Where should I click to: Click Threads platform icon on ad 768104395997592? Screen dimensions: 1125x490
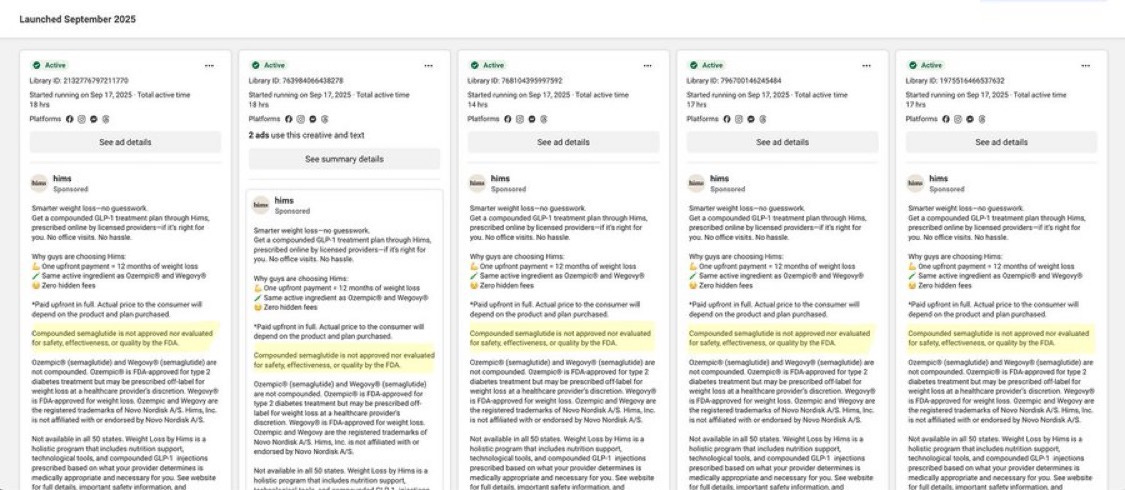(x=544, y=119)
